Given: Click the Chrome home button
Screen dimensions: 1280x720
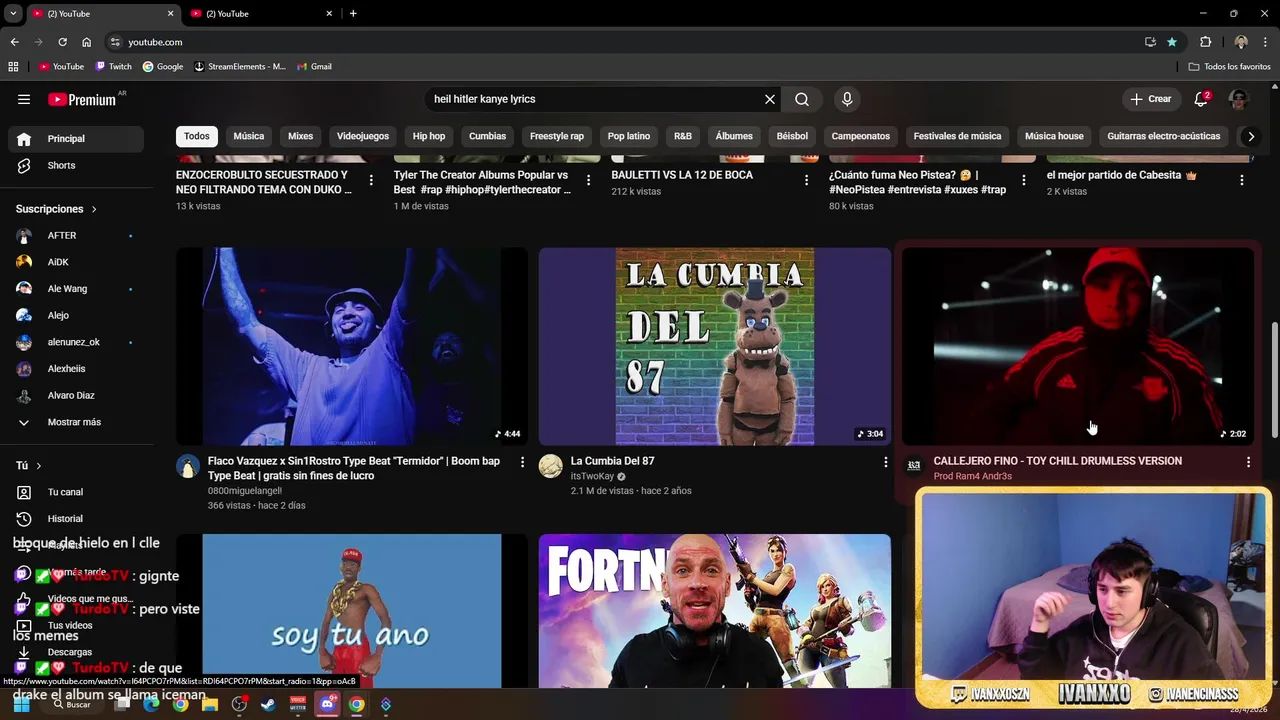Looking at the screenshot, I should 86,42.
